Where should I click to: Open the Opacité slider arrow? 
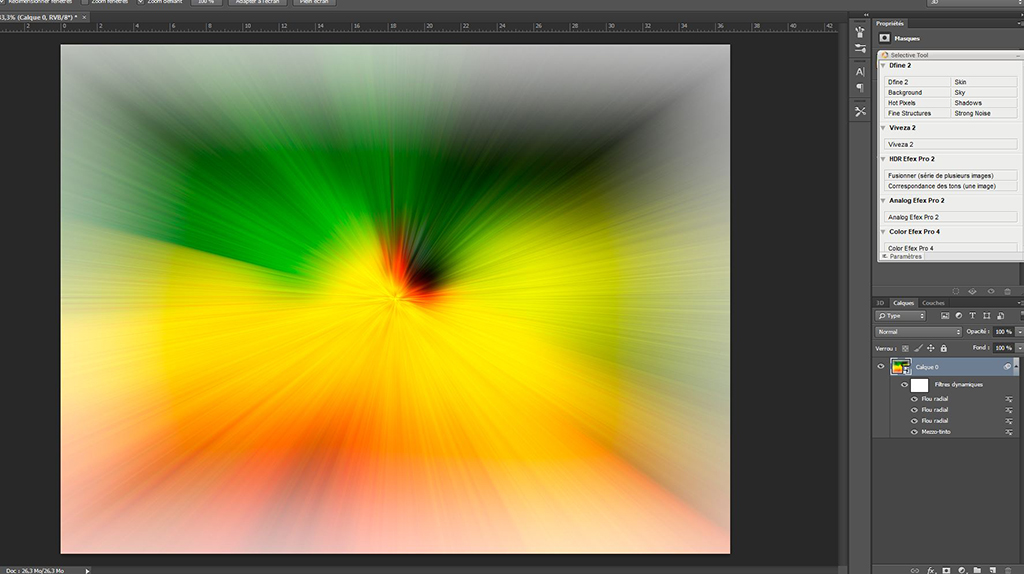coord(1018,331)
